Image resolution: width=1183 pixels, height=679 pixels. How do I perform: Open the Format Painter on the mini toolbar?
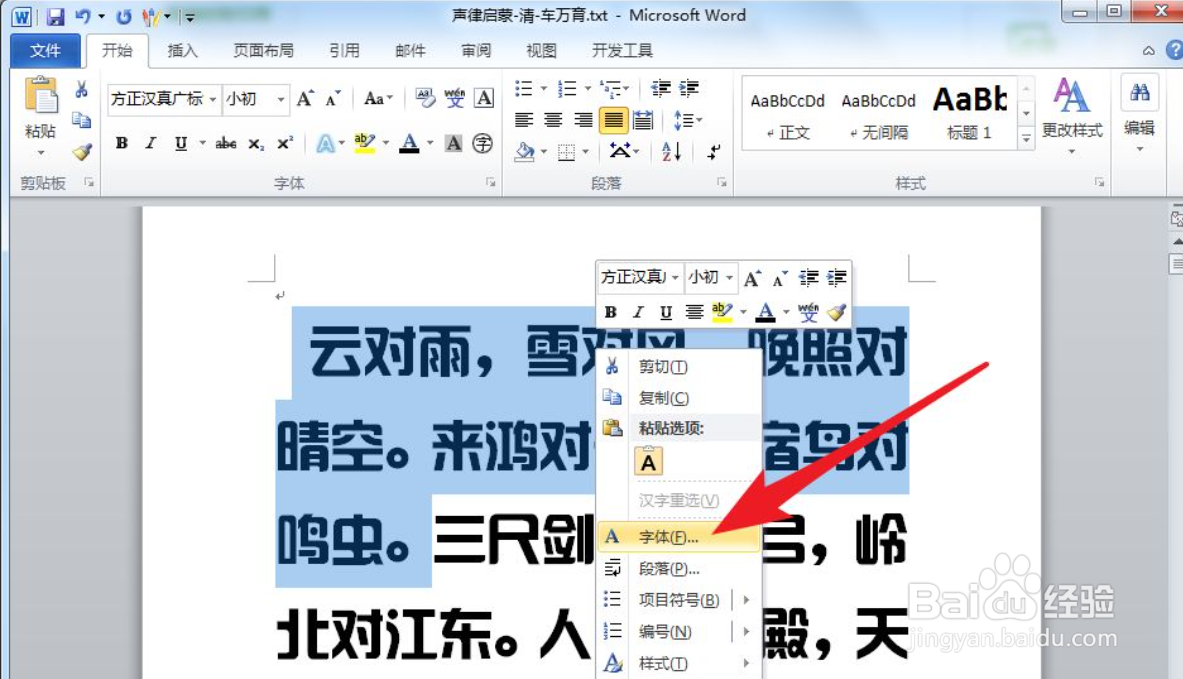(x=838, y=312)
